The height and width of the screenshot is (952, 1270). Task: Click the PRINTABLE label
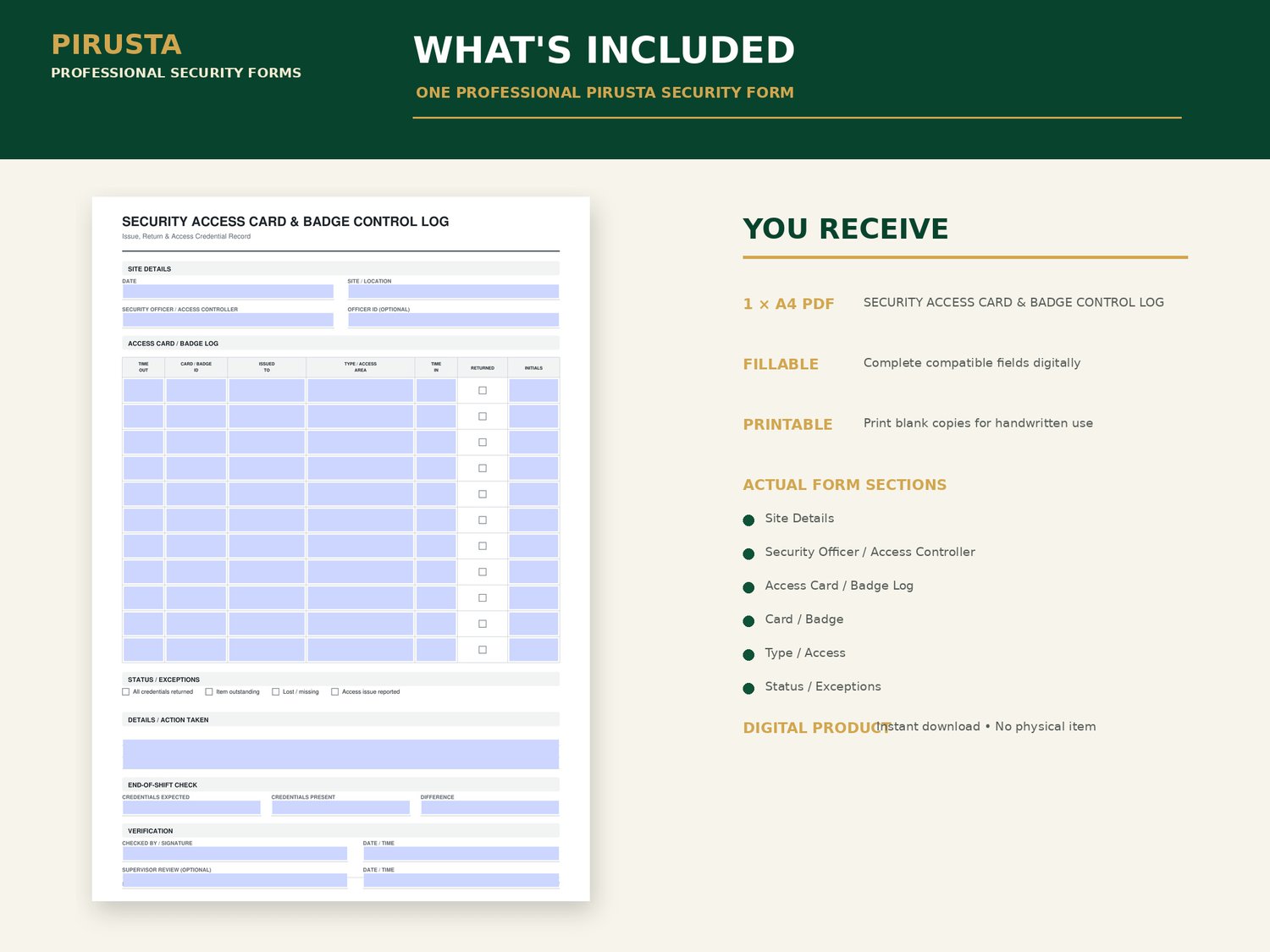coord(787,425)
